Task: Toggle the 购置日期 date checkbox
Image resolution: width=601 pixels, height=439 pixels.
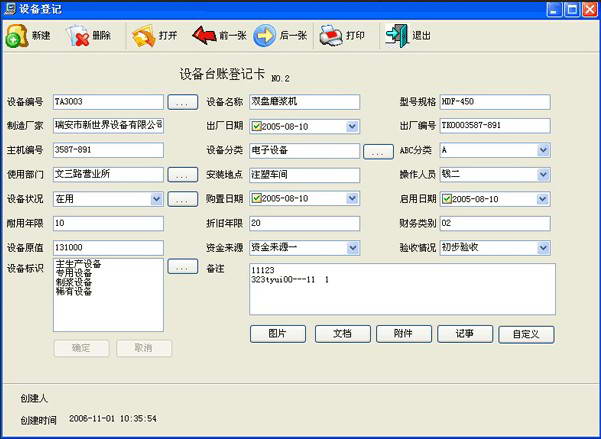Action: click(256, 199)
